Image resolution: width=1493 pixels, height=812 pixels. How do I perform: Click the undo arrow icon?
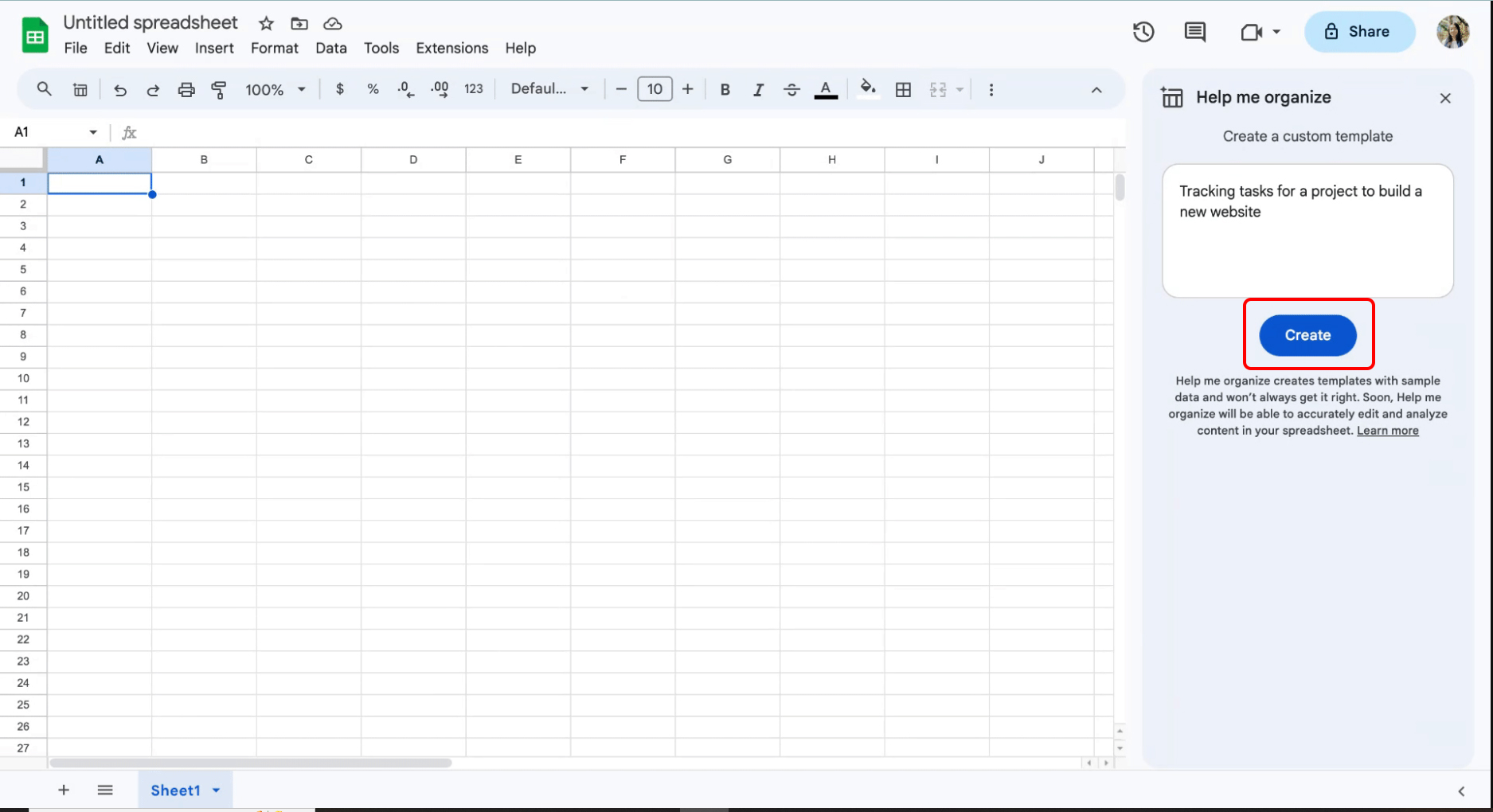[120, 90]
